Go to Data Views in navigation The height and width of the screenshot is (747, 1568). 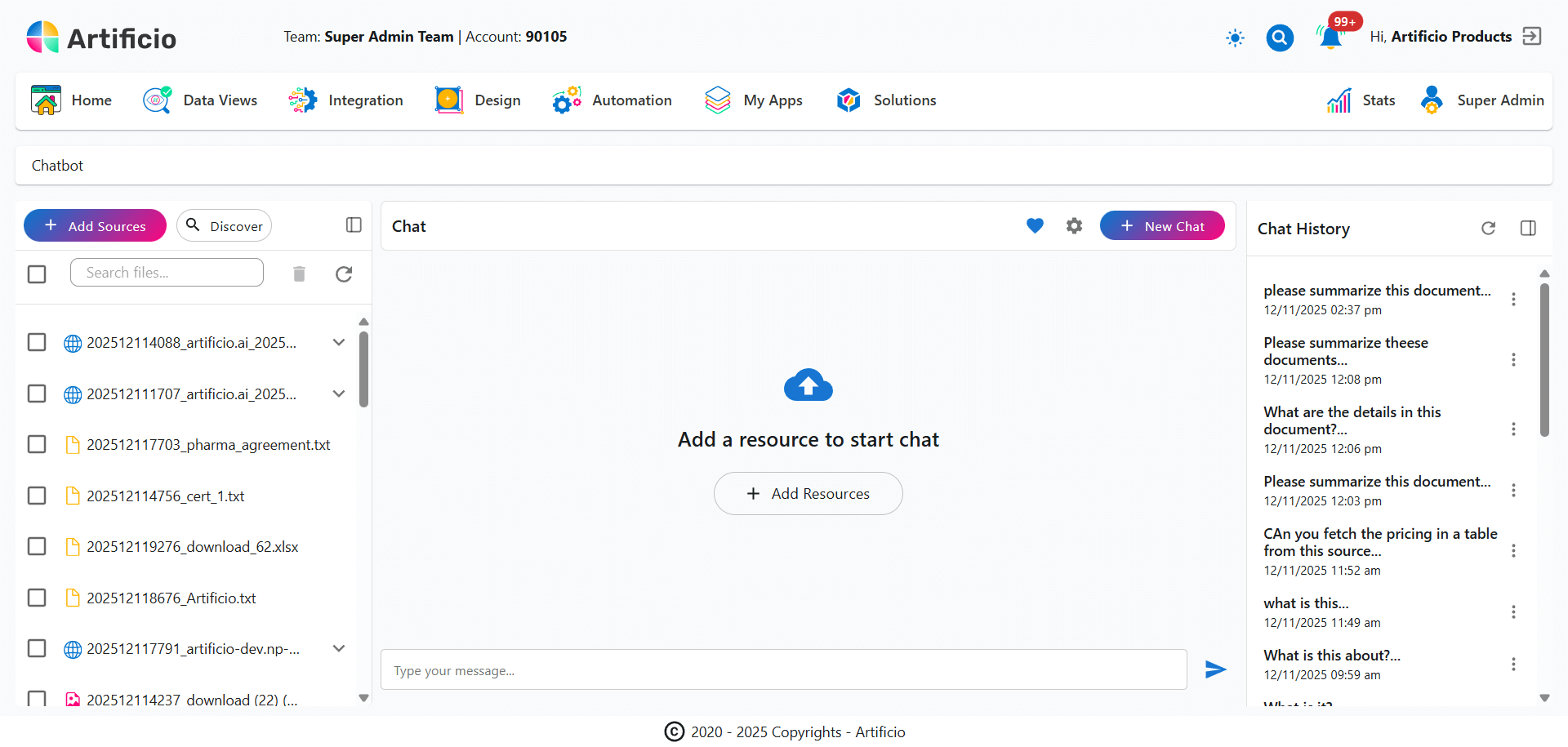[201, 100]
